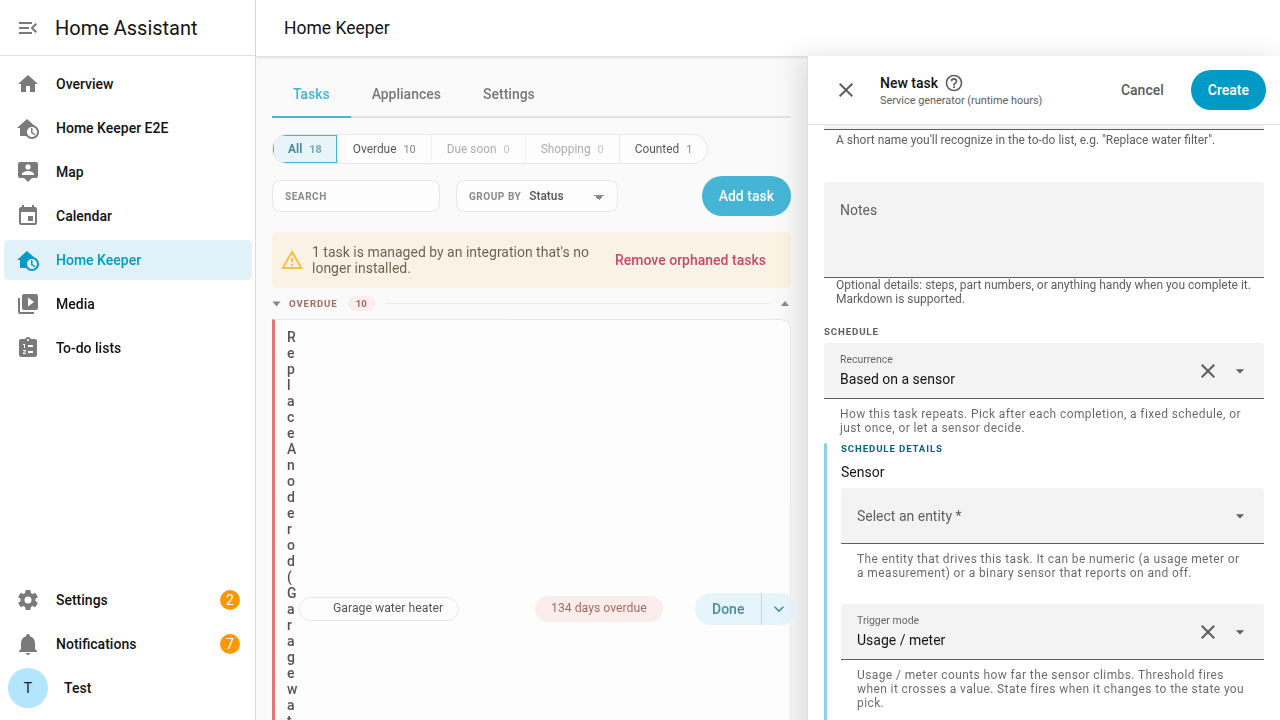Click the Garage water heater chip
This screenshot has width=1280, height=720.
(x=379, y=608)
